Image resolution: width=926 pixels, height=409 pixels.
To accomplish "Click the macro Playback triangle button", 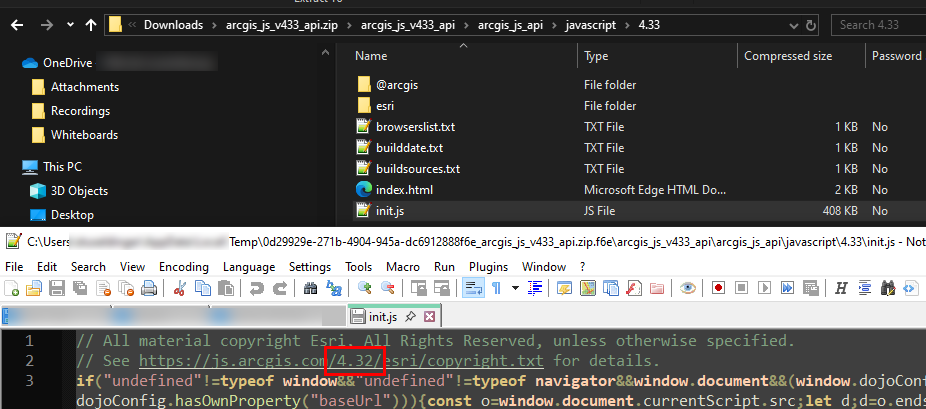I will tap(765, 288).
